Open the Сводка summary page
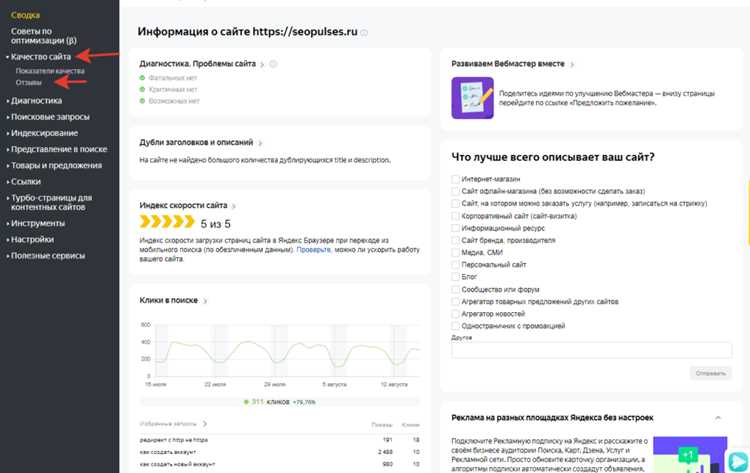Viewport: 750px width, 473px height. (25, 15)
